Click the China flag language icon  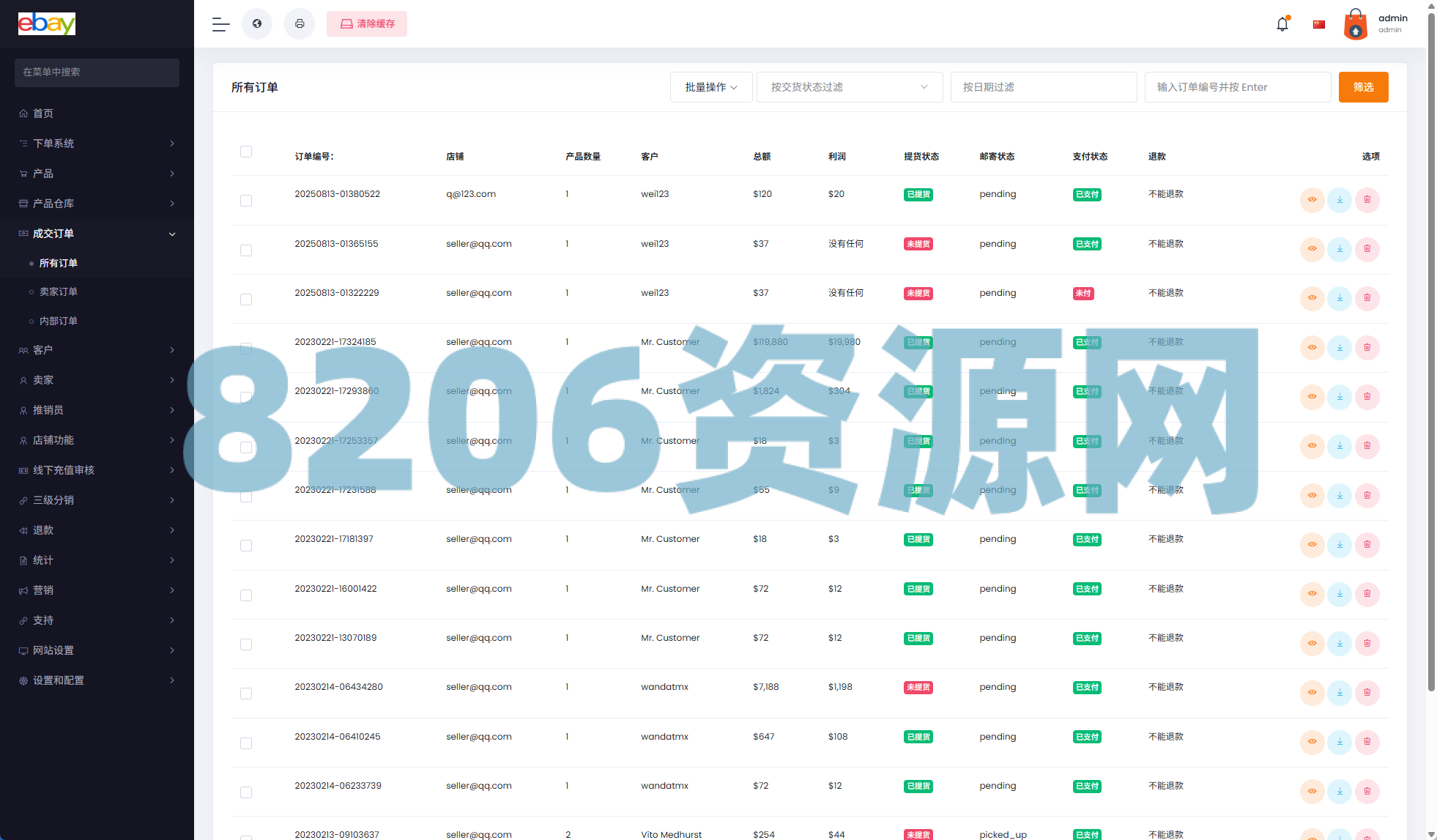click(1319, 24)
